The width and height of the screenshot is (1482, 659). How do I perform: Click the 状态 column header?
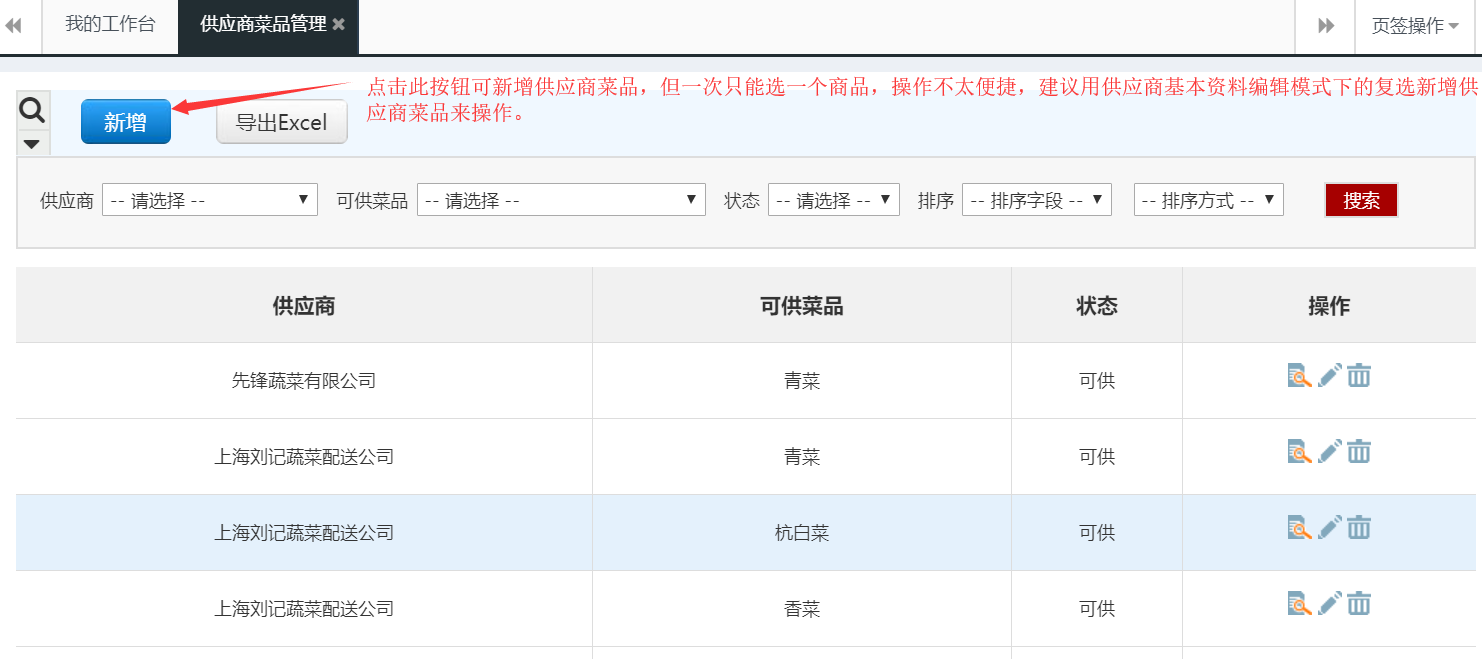pos(1097,306)
